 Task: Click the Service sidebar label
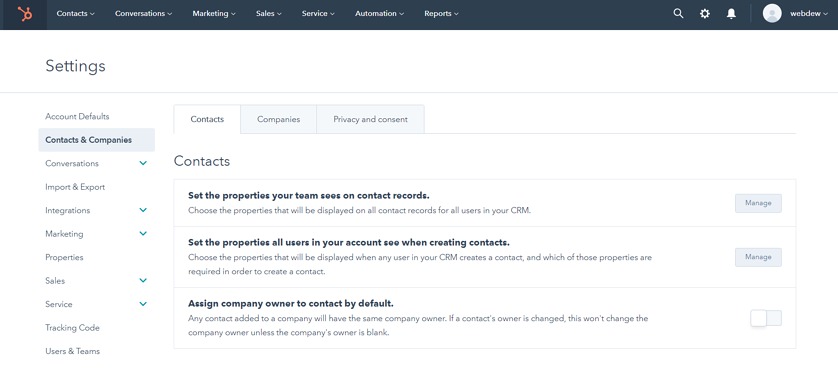[x=58, y=304]
